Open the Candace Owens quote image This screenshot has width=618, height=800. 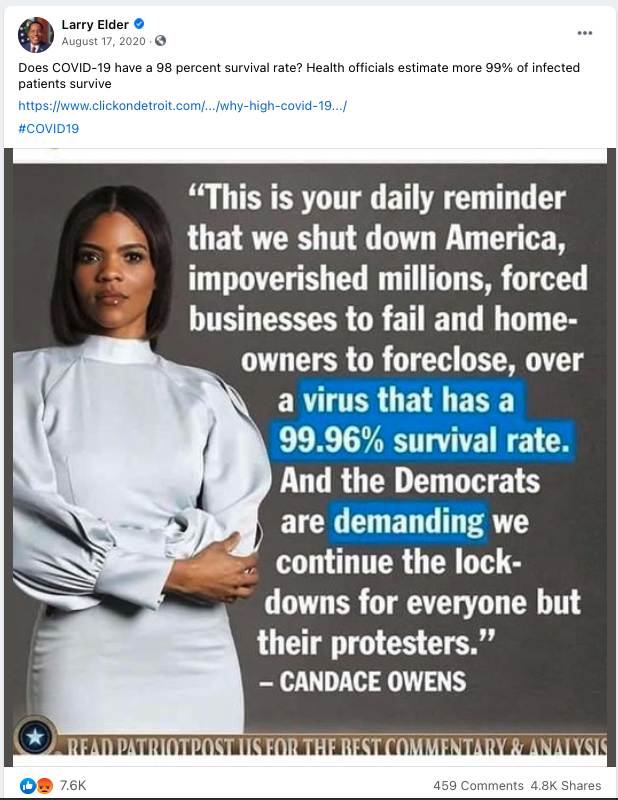tap(310, 457)
